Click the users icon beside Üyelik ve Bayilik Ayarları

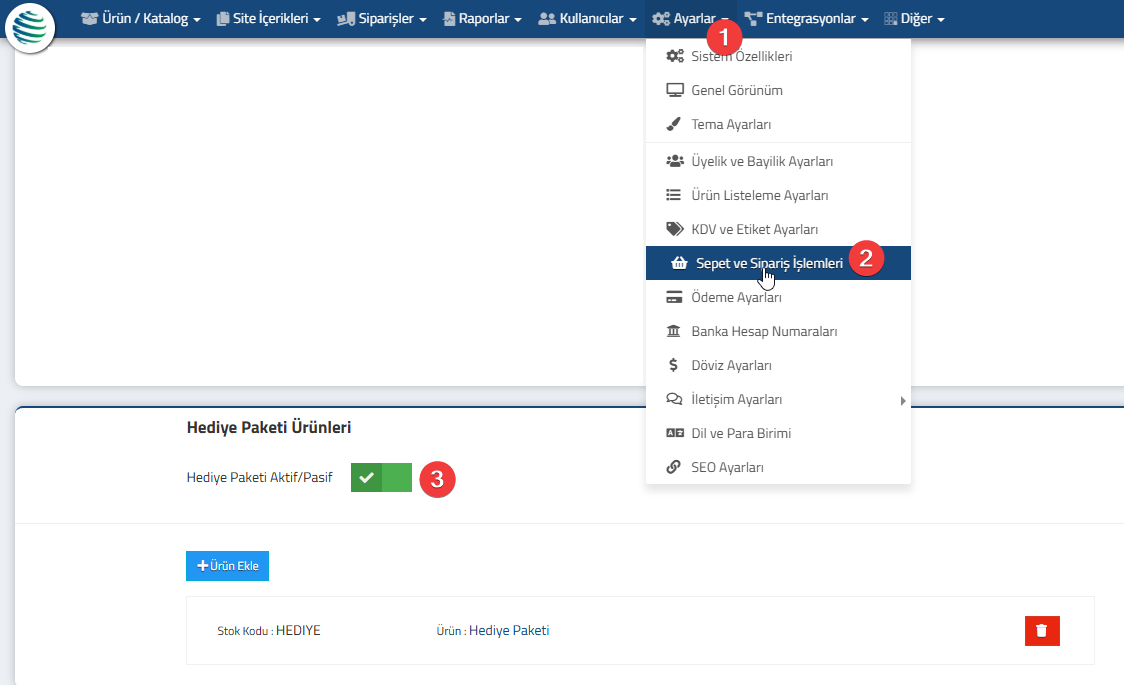[675, 161]
